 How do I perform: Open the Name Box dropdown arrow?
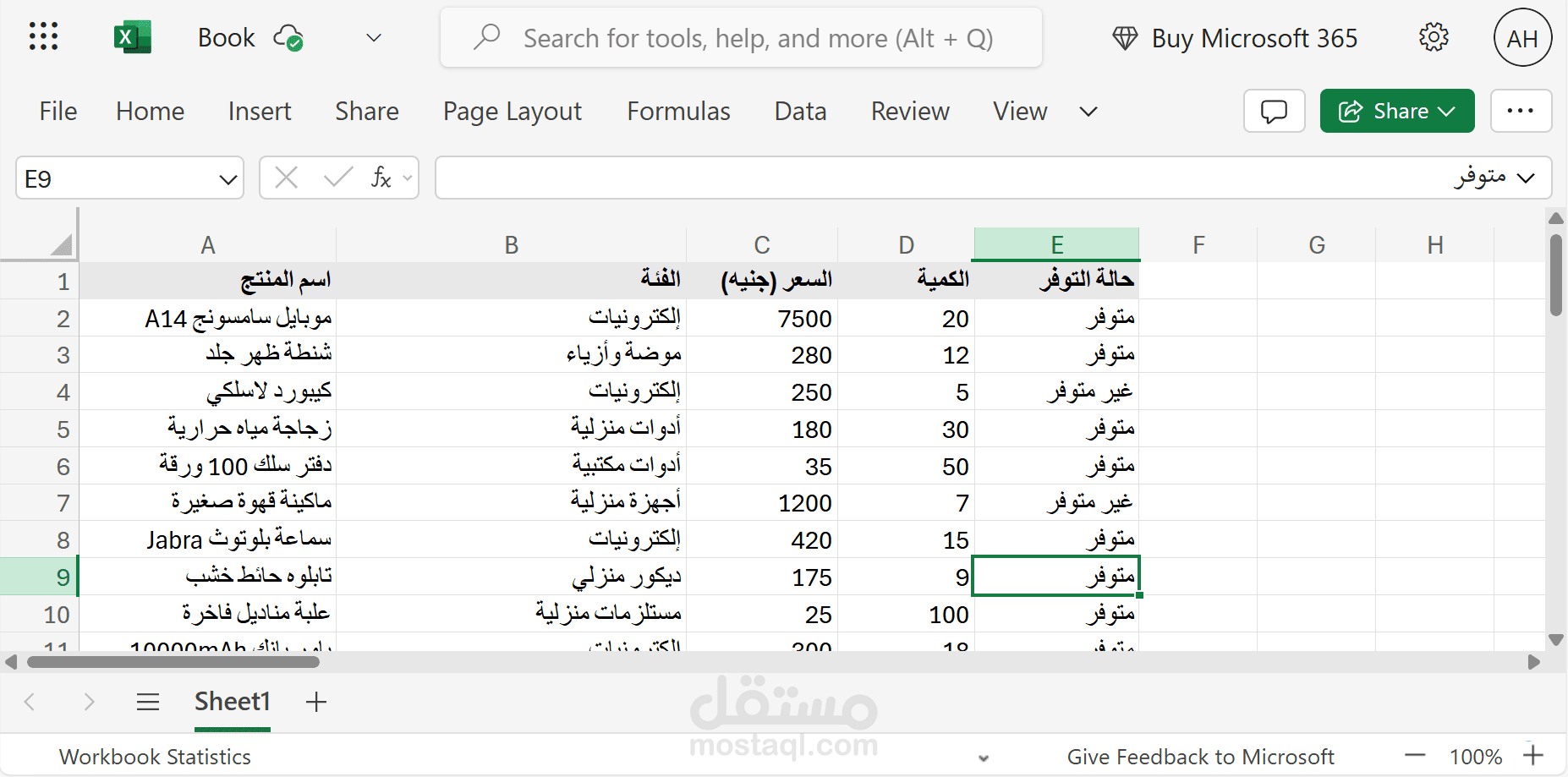pyautogui.click(x=228, y=179)
